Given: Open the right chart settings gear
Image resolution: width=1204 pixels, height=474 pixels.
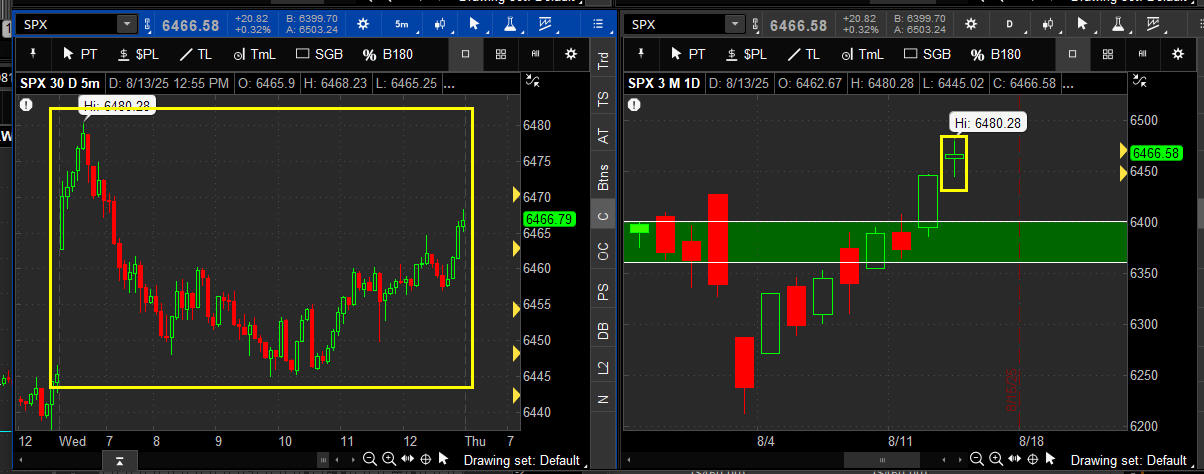Looking at the screenshot, I should pos(971,23).
